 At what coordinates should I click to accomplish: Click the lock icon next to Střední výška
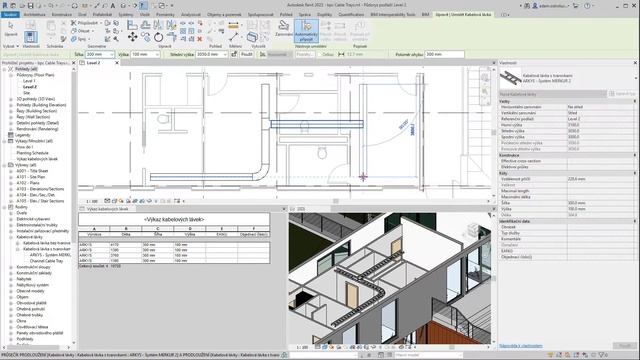point(234,54)
